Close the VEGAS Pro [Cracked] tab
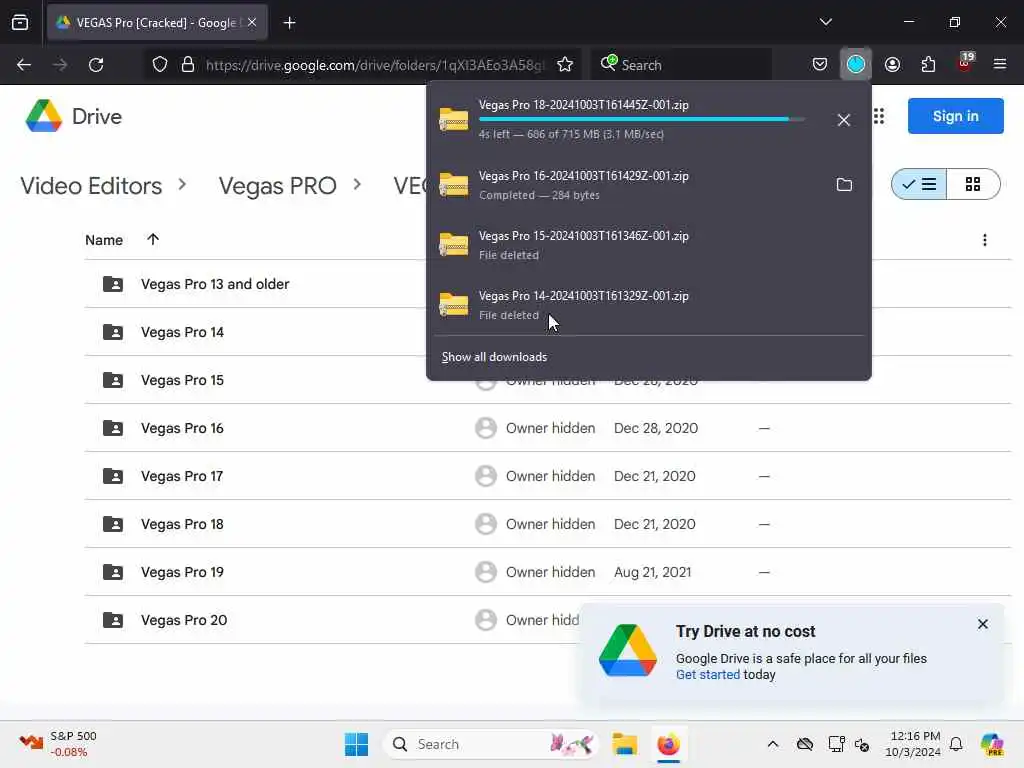The height and width of the screenshot is (768, 1024). pyautogui.click(x=252, y=22)
